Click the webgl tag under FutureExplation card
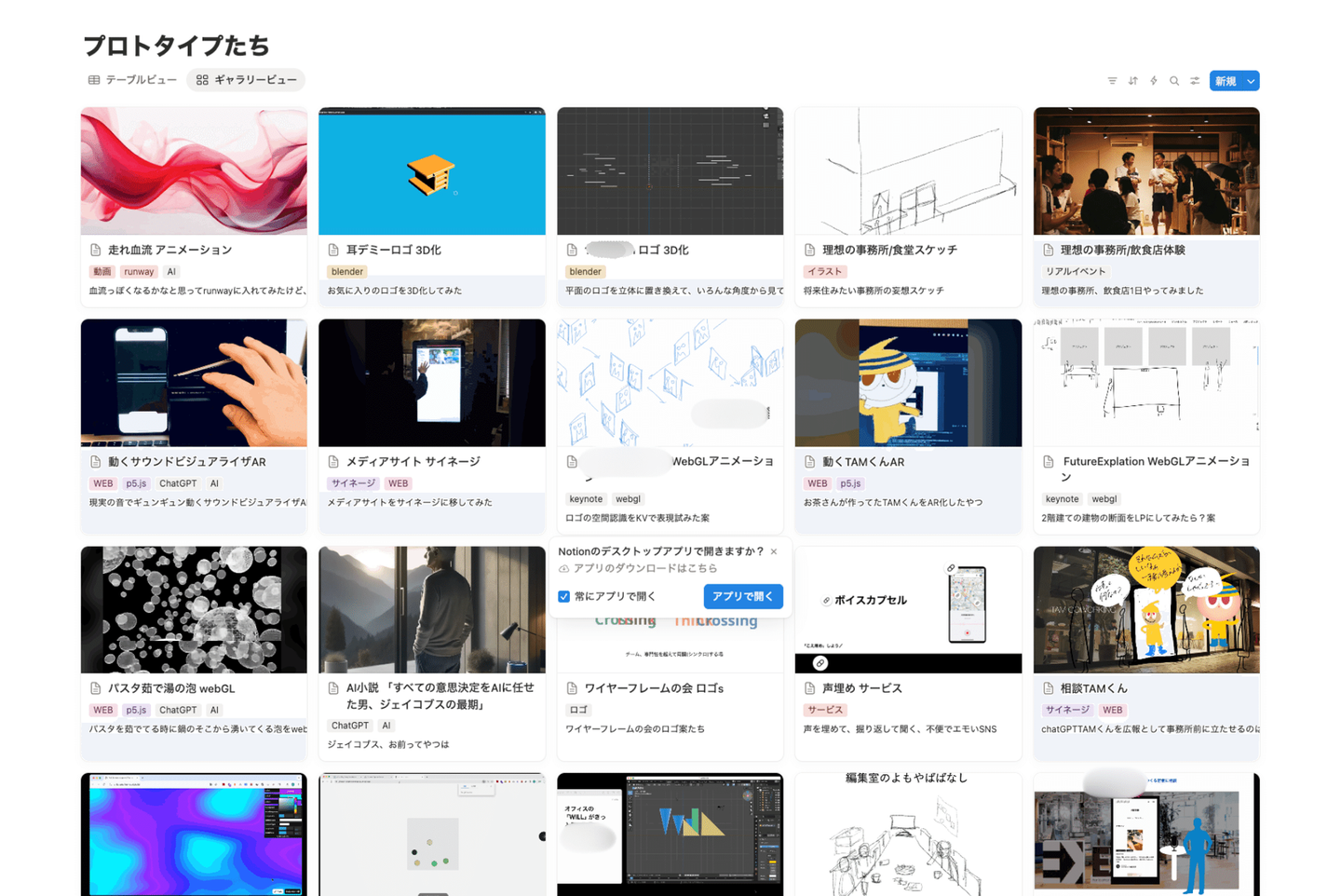 [1104, 499]
